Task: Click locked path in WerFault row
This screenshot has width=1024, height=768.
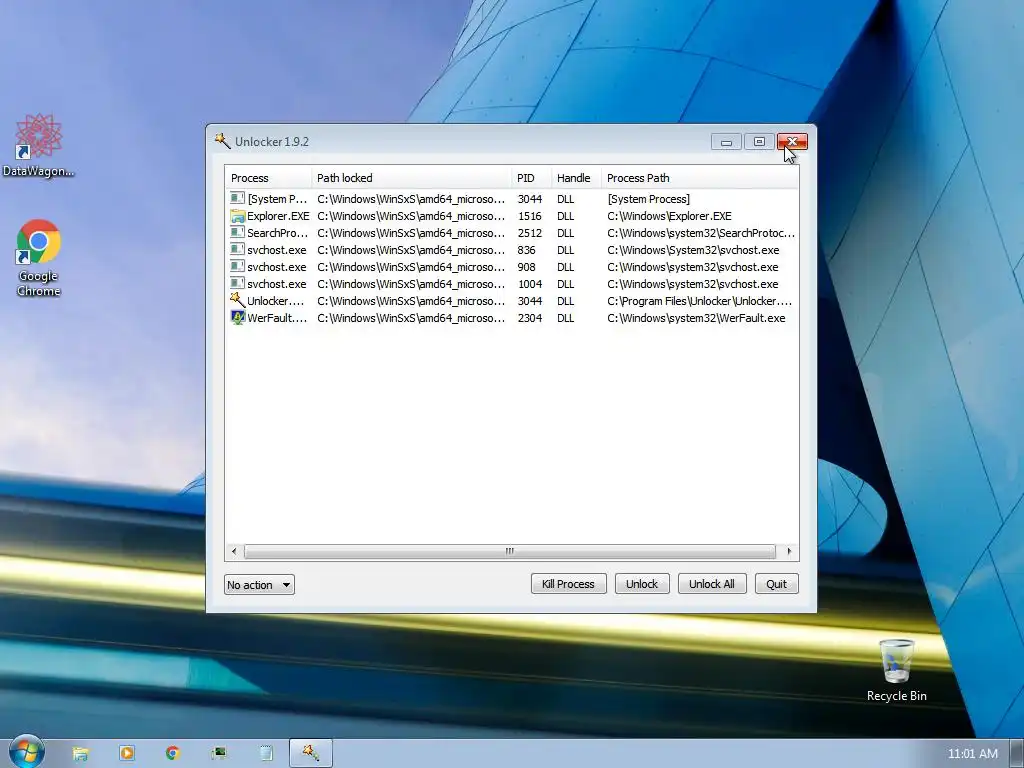Action: (411, 318)
